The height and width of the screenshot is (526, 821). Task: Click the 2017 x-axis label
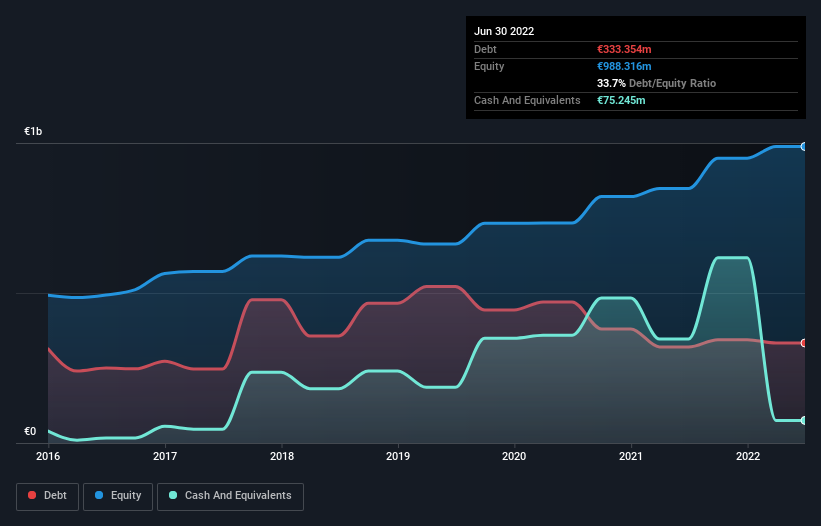(x=165, y=456)
